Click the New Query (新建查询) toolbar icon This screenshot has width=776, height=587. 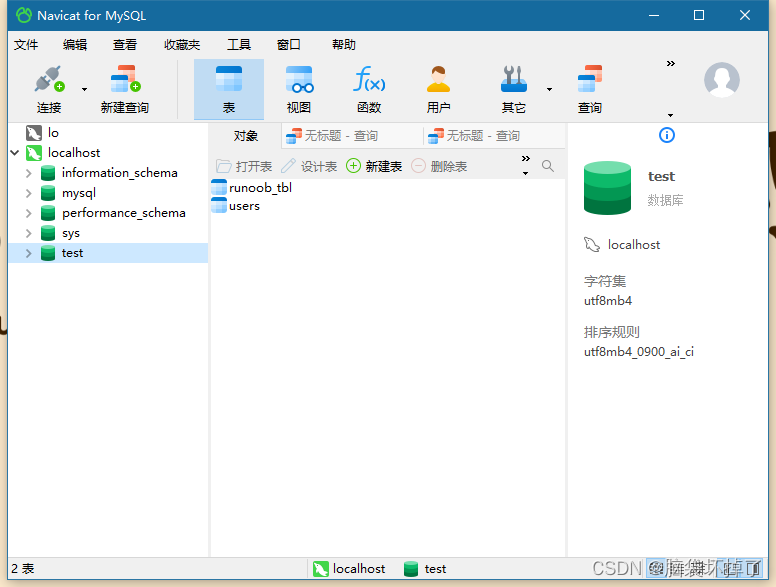pyautogui.click(x=125, y=90)
